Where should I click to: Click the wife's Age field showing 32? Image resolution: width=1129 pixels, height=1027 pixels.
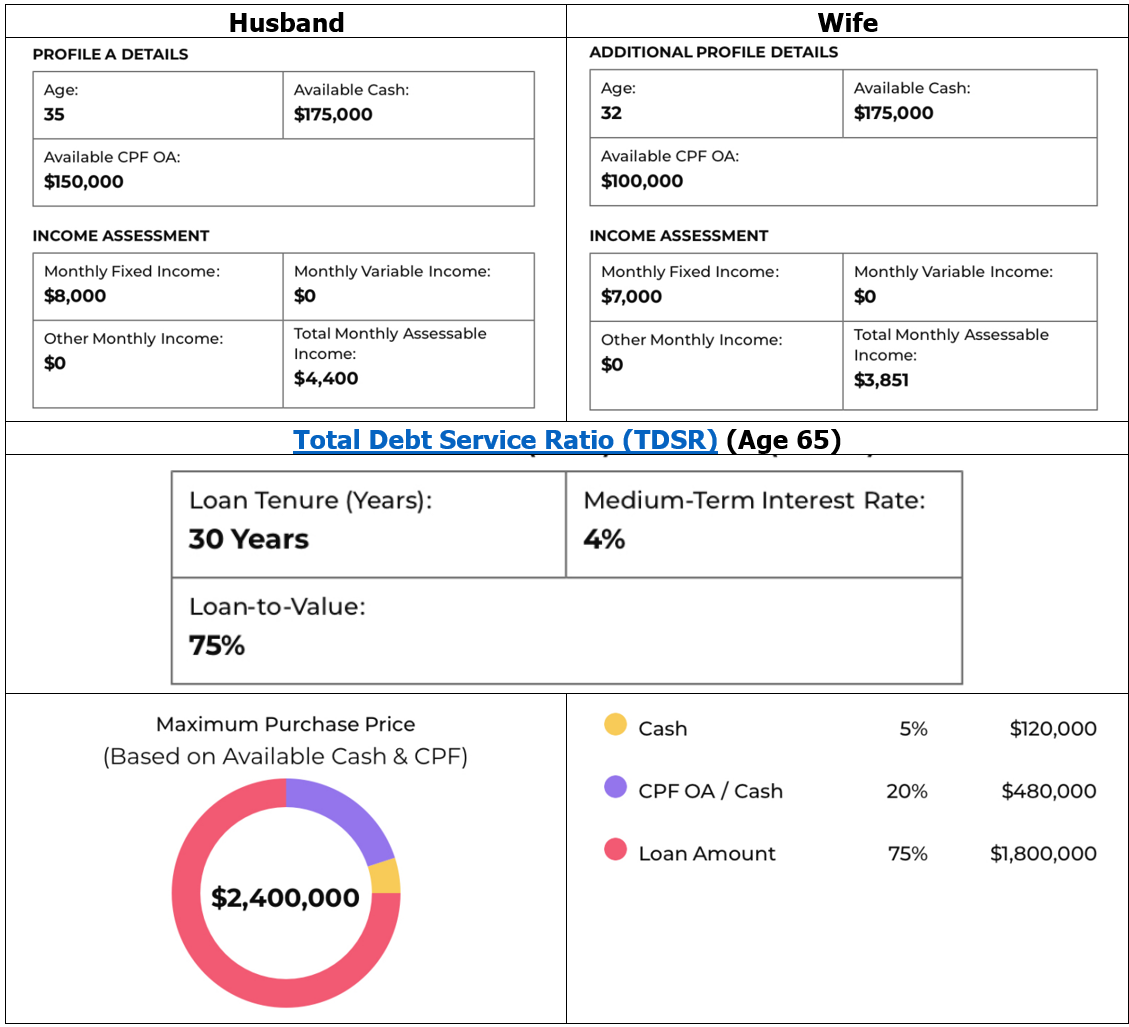coord(716,103)
